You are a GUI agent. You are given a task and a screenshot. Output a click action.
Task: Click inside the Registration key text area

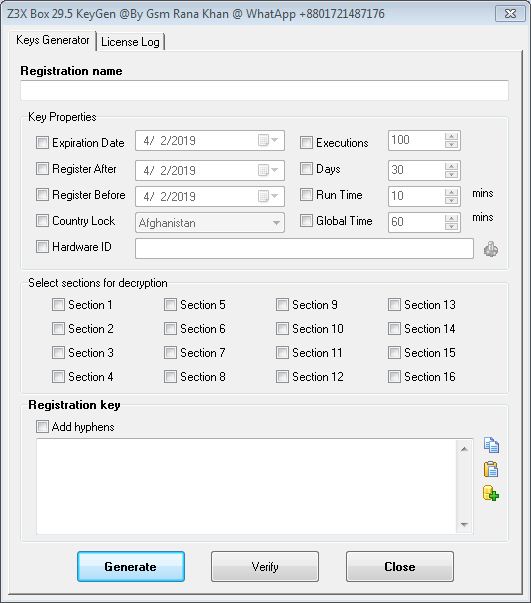point(246,486)
